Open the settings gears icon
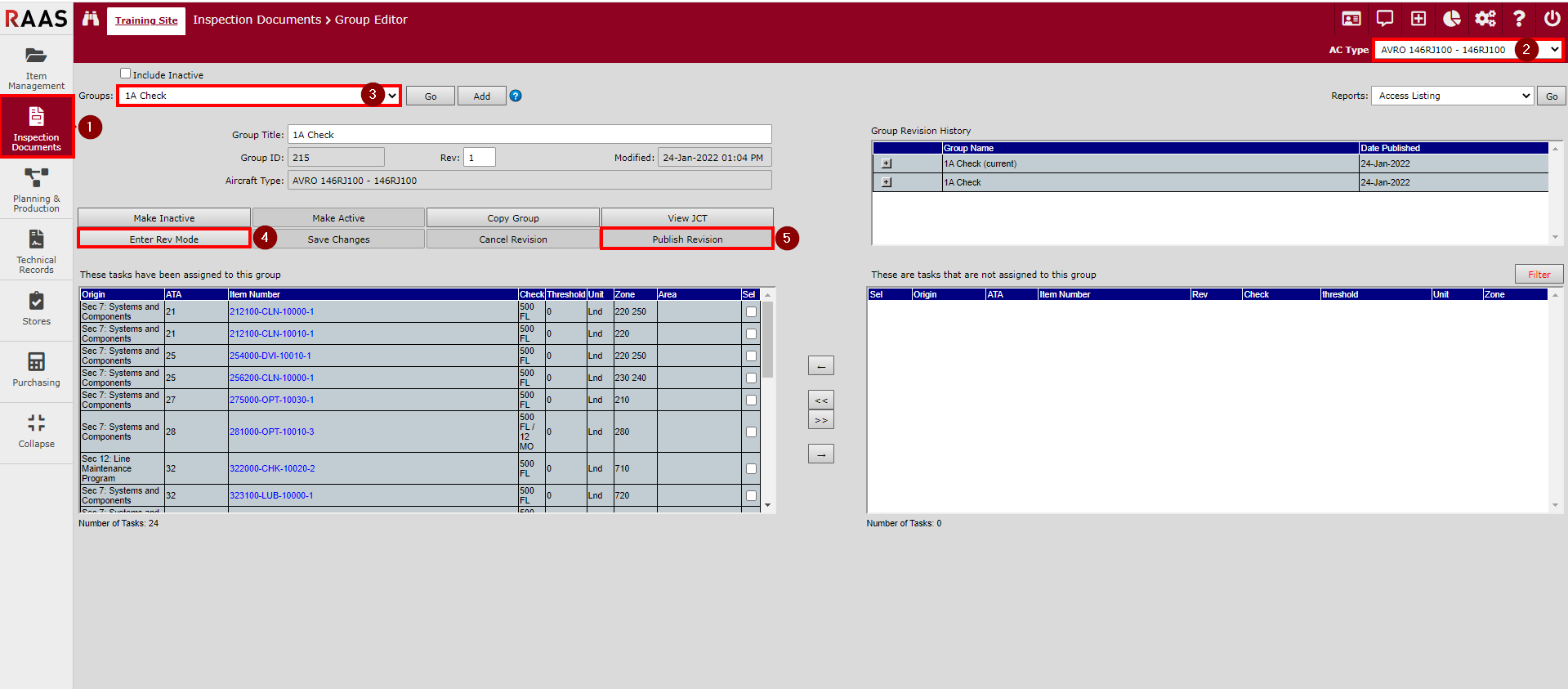This screenshot has width=1568, height=689. [x=1485, y=19]
